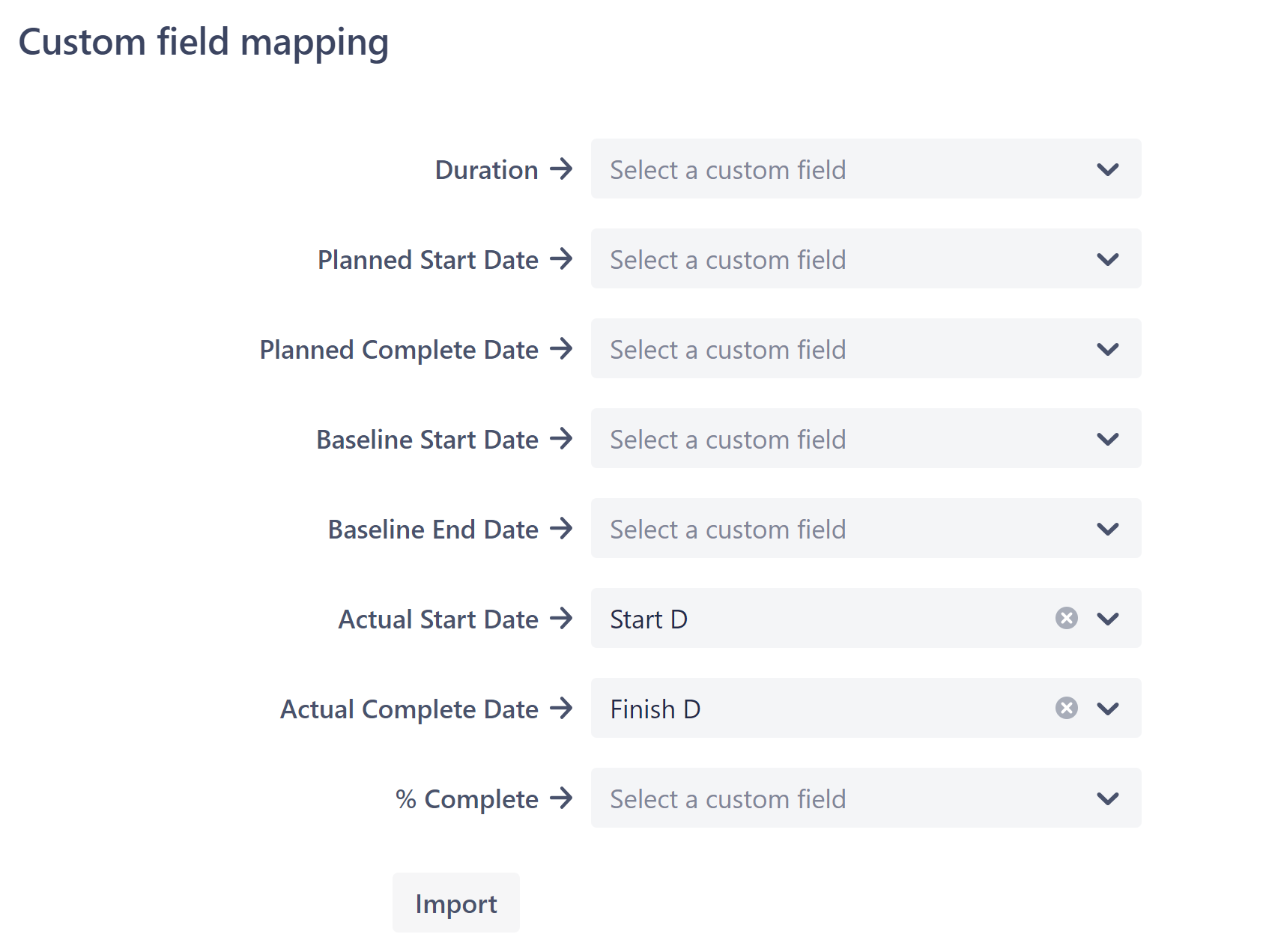Click the Custom field mapping heading
Image resolution: width=1263 pixels, height=952 pixels.
tap(205, 42)
